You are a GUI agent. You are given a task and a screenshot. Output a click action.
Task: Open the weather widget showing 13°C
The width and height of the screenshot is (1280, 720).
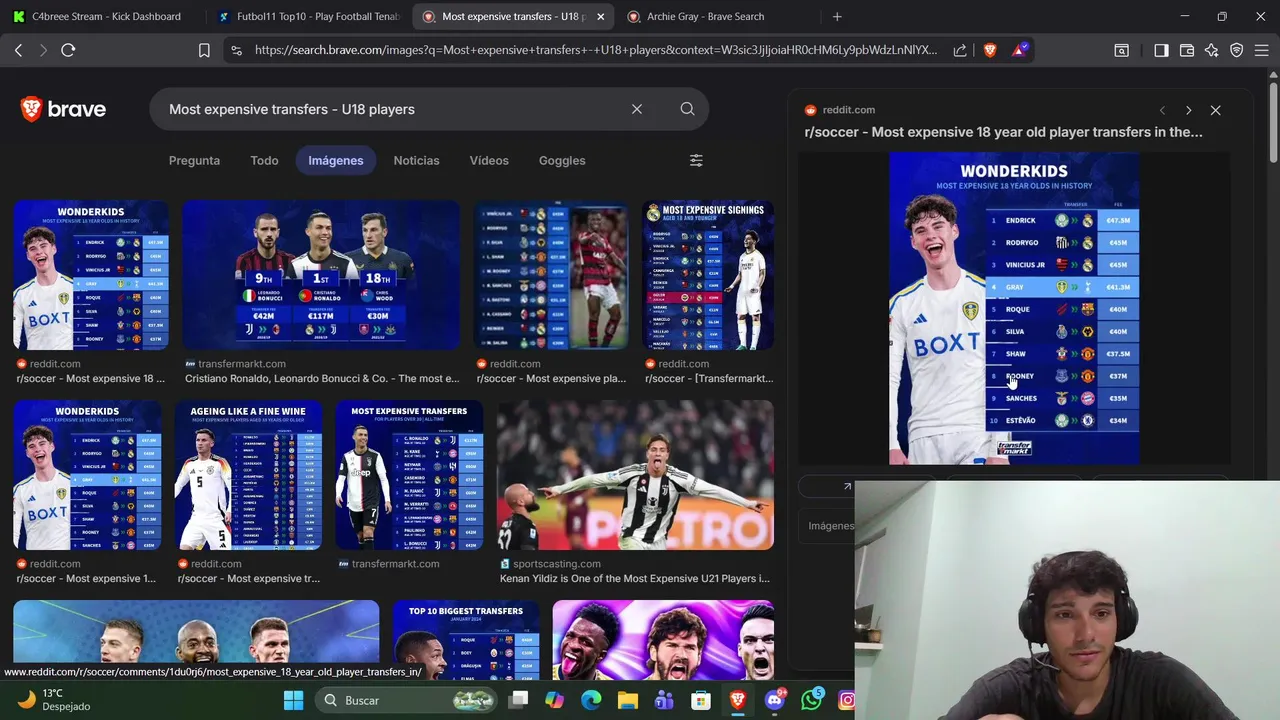coord(56,700)
